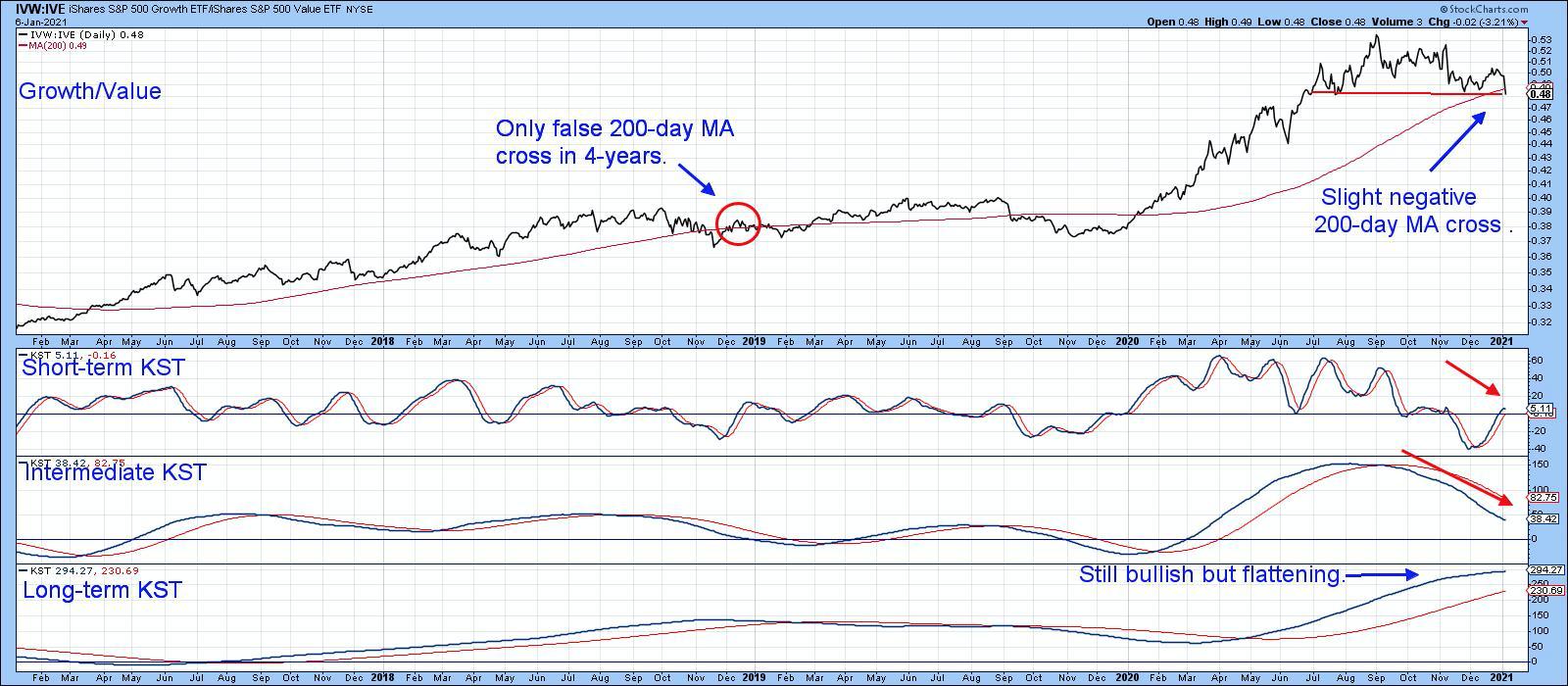Click the 2020 label on the bottom time axis
The width and height of the screenshot is (1568, 686).
1126,676
